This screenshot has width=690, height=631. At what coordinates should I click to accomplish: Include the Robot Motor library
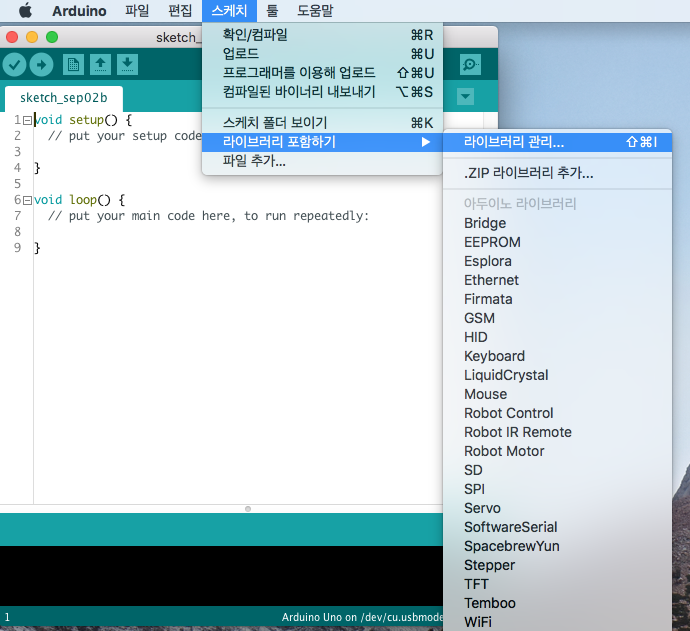point(557,451)
